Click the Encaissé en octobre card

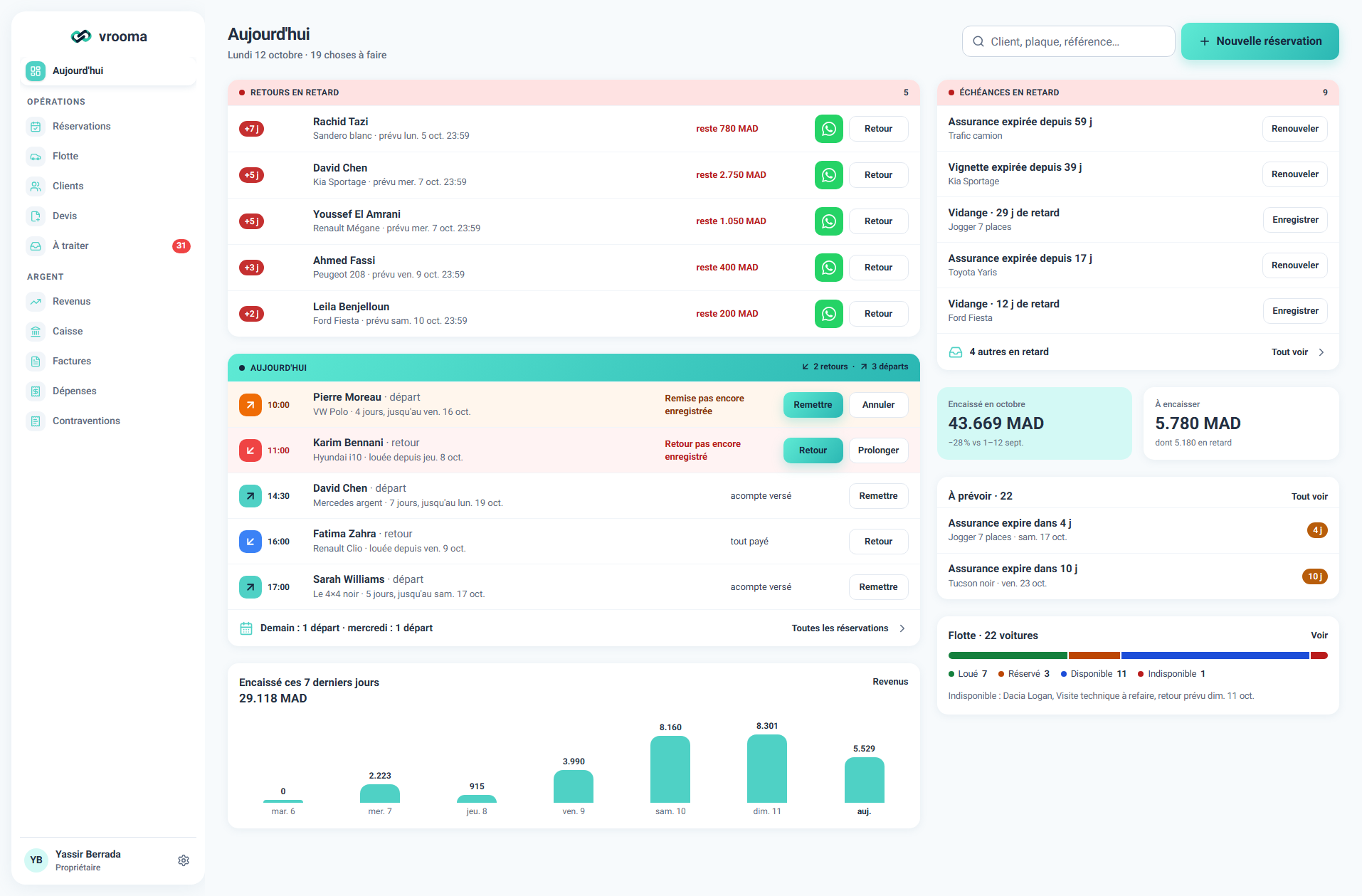pos(1035,423)
